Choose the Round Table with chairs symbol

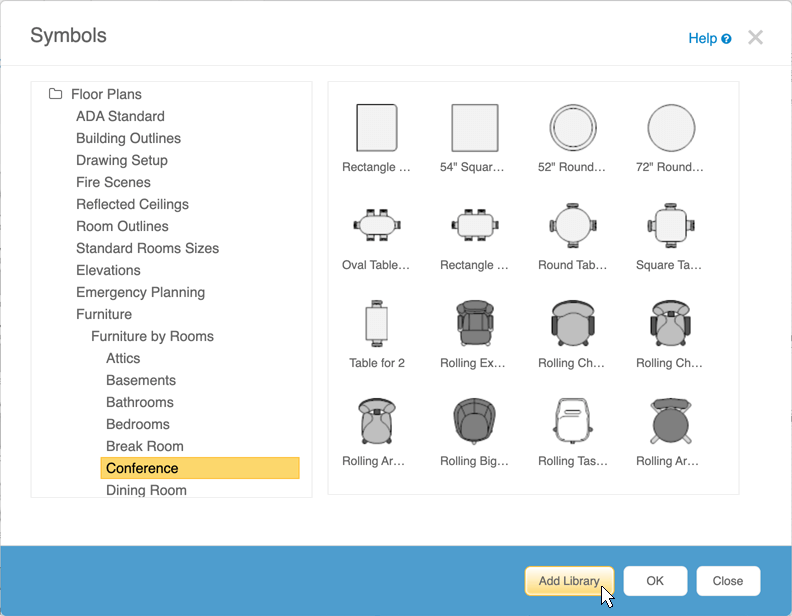(x=573, y=225)
